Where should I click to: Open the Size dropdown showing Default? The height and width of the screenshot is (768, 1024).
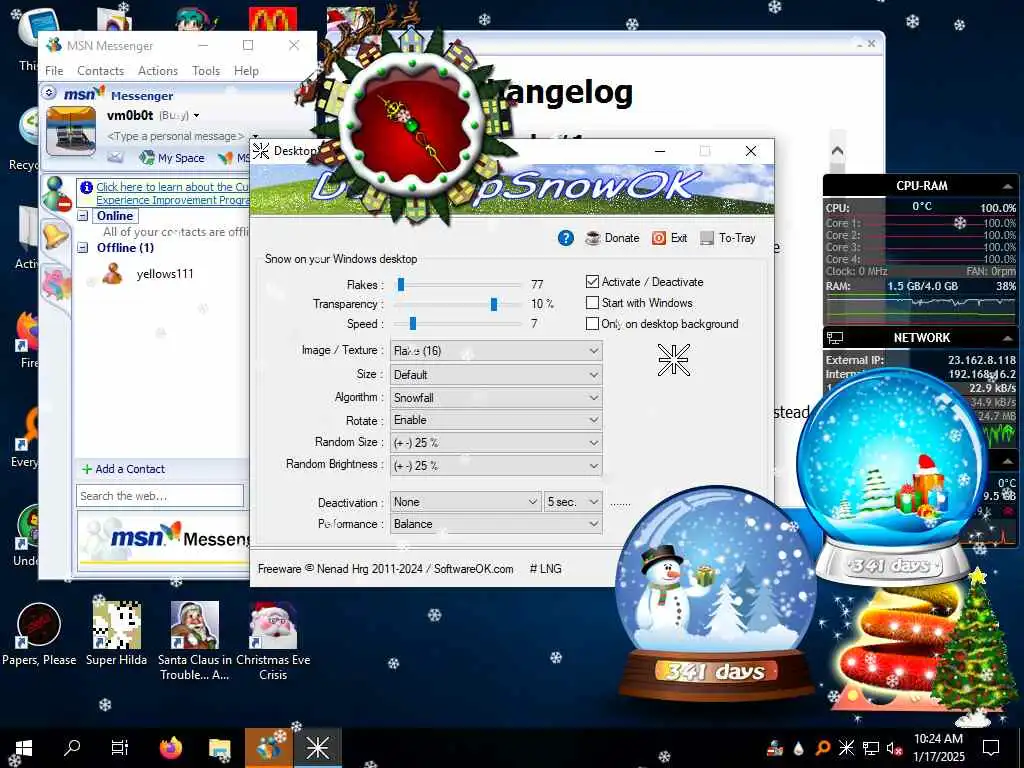[x=496, y=375]
